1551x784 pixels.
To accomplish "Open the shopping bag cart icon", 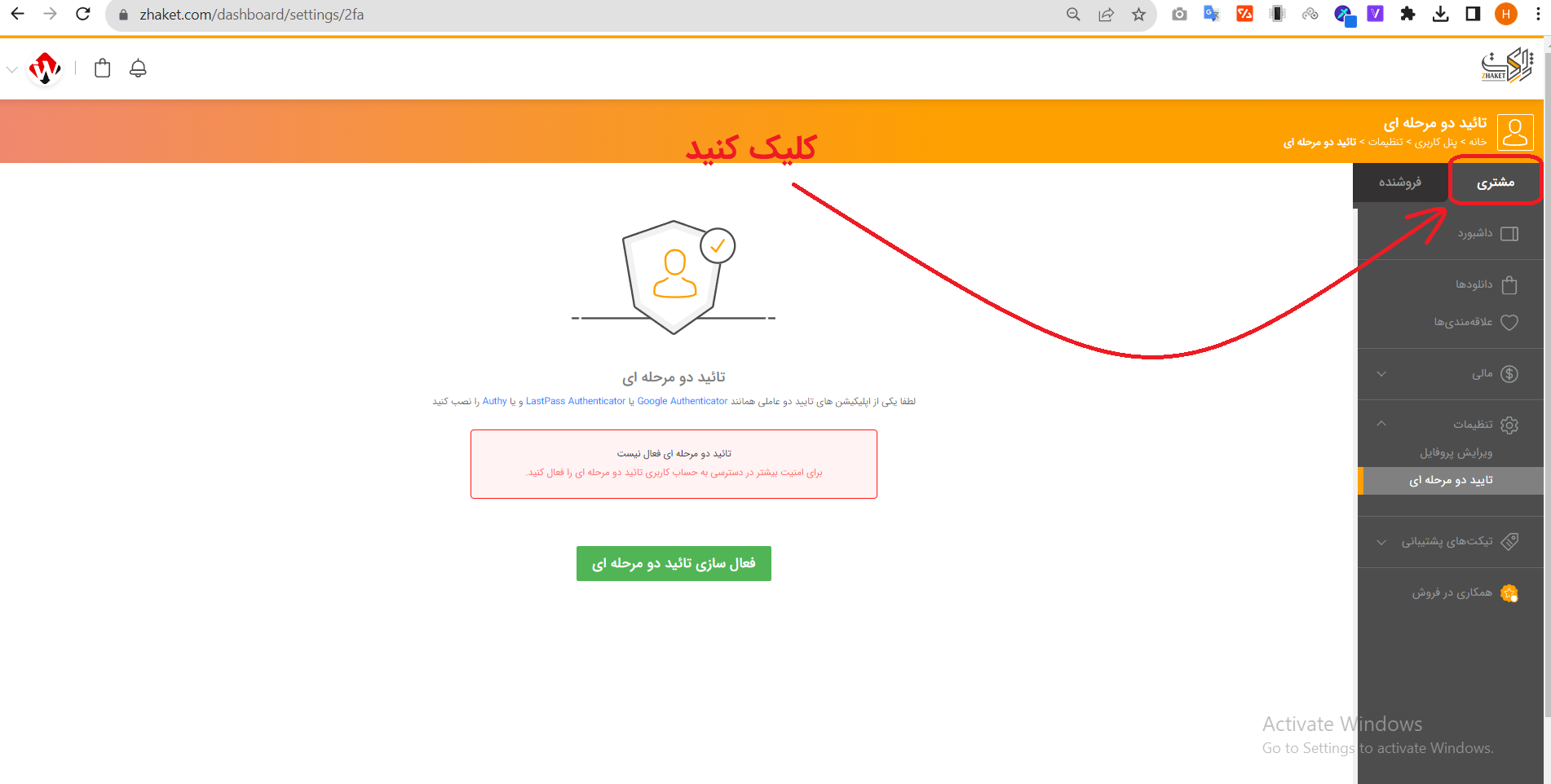I will click(x=102, y=68).
